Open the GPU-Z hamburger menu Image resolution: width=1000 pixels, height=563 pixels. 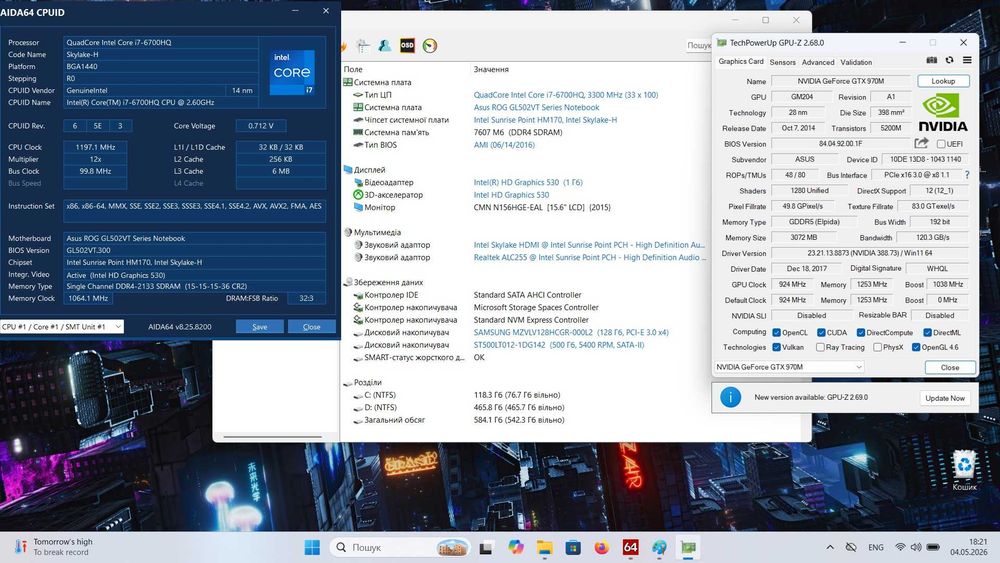[967, 60]
